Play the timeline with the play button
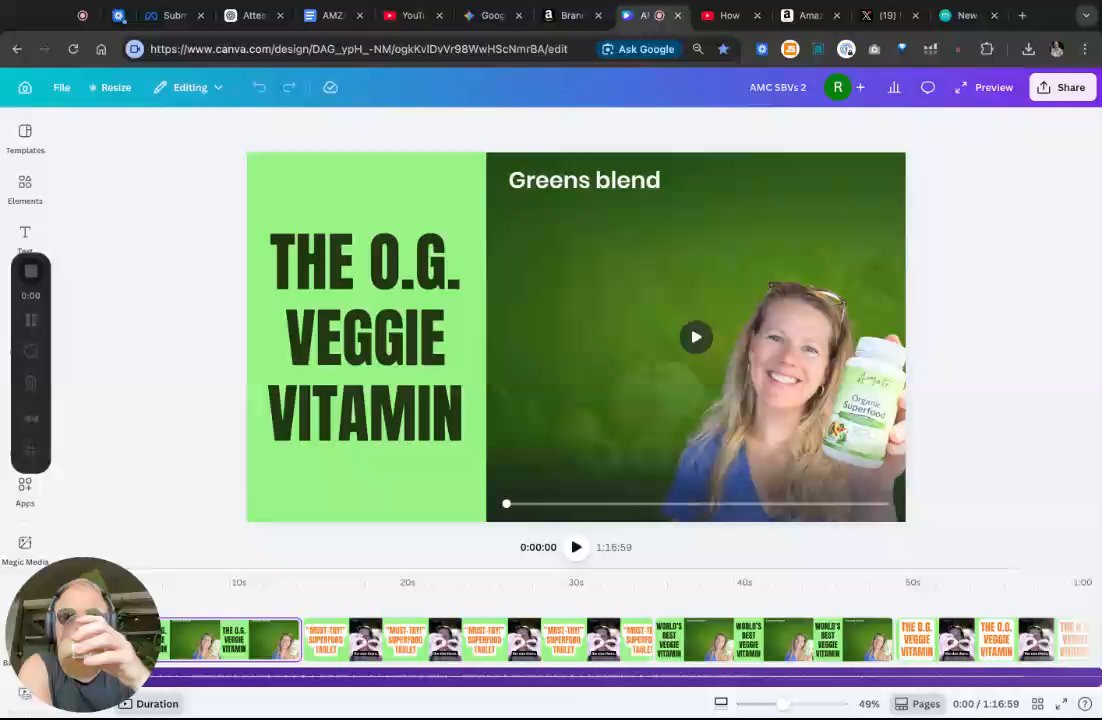This screenshot has height=720, width=1102. 576,547
